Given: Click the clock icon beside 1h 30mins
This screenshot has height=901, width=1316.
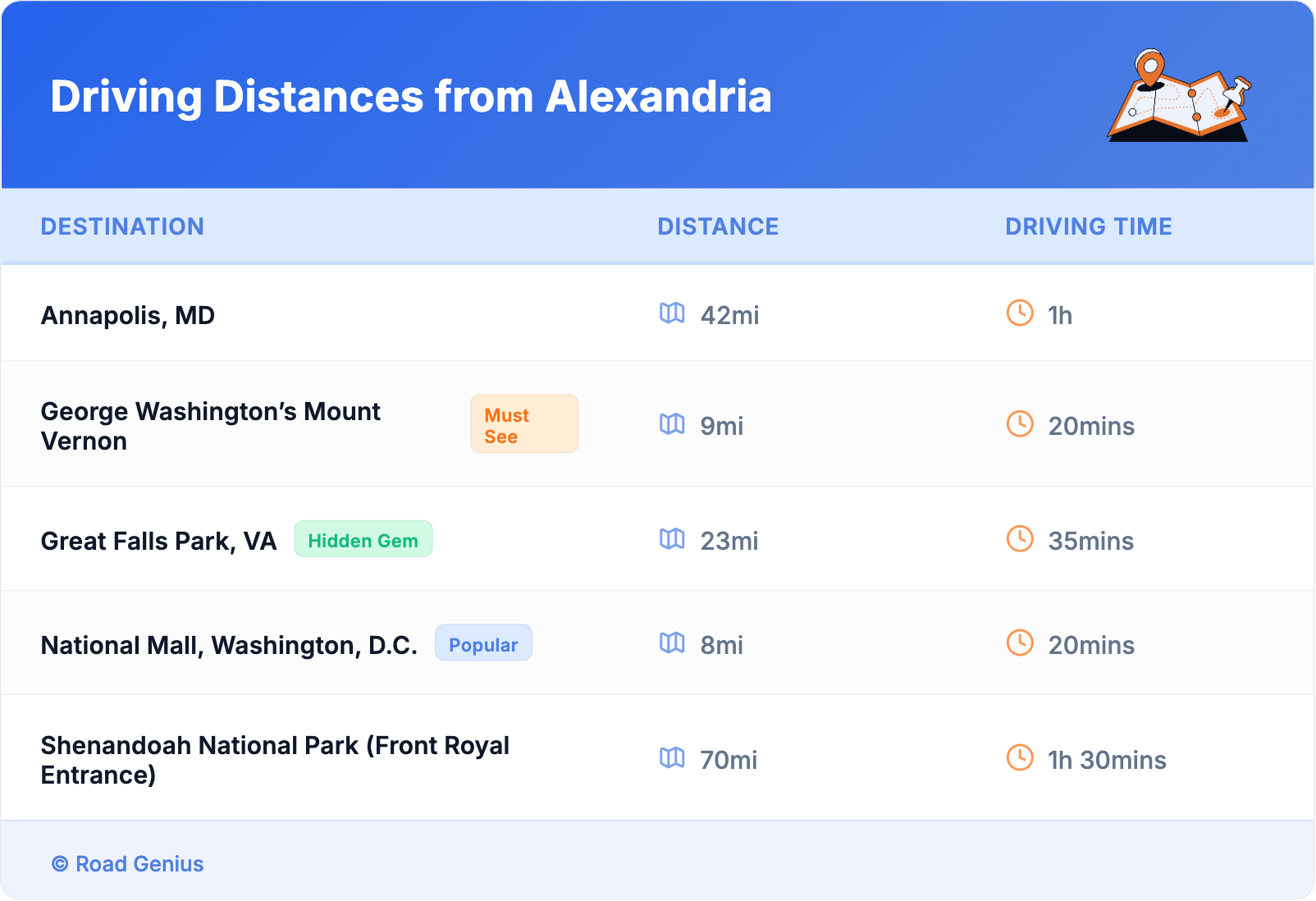Looking at the screenshot, I should [1020, 758].
